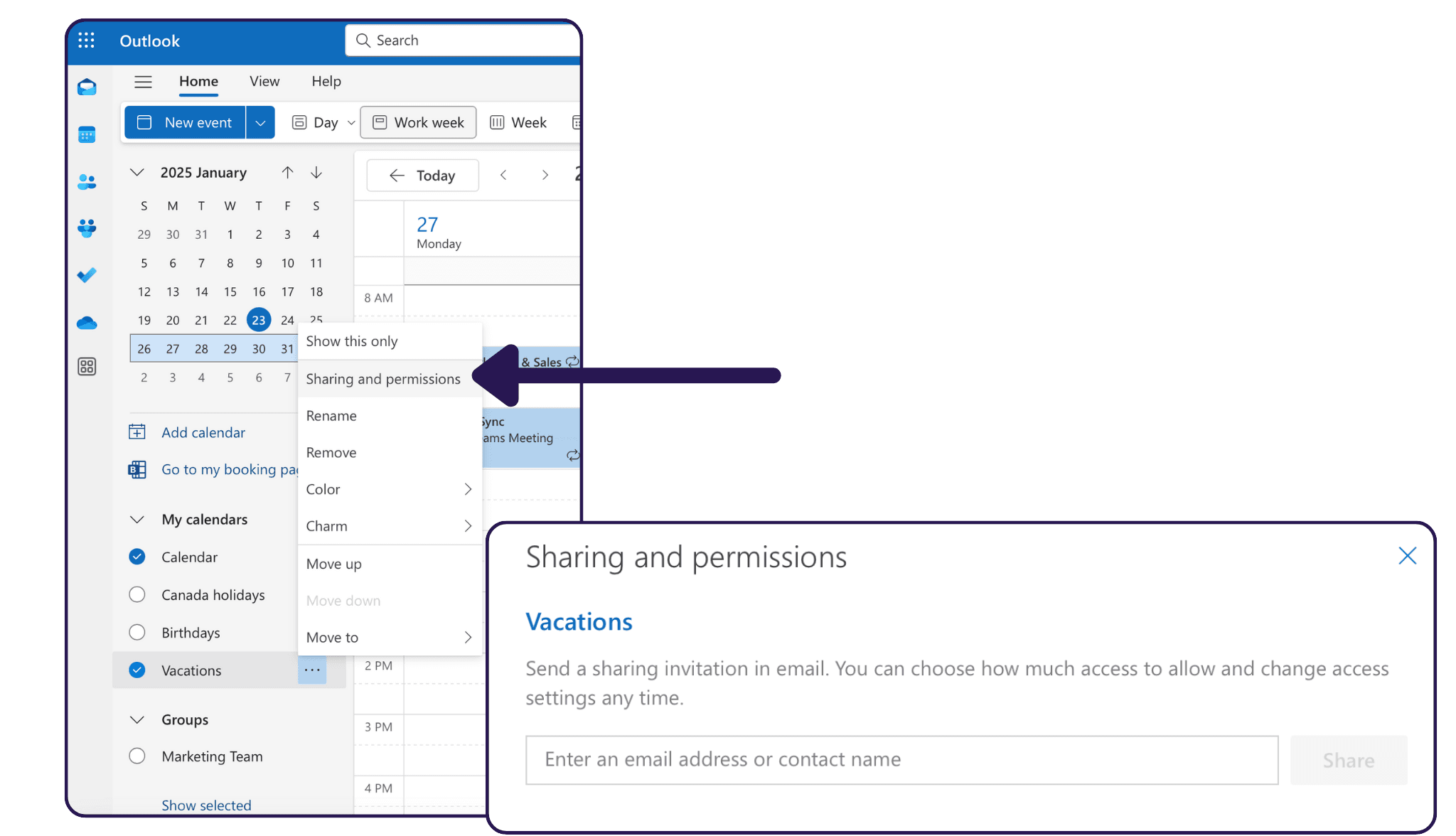Close the Sharing and permissions dialog

[x=1407, y=556]
